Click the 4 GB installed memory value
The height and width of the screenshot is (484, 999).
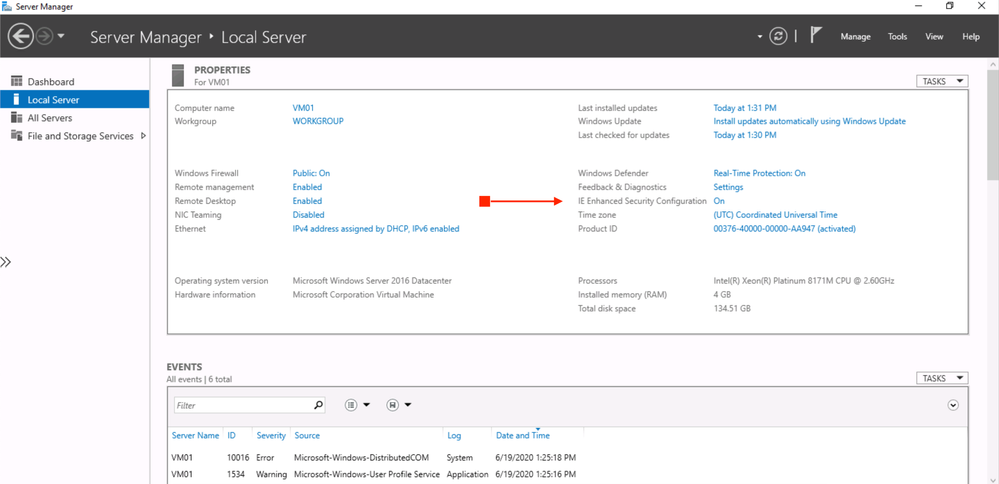click(722, 295)
